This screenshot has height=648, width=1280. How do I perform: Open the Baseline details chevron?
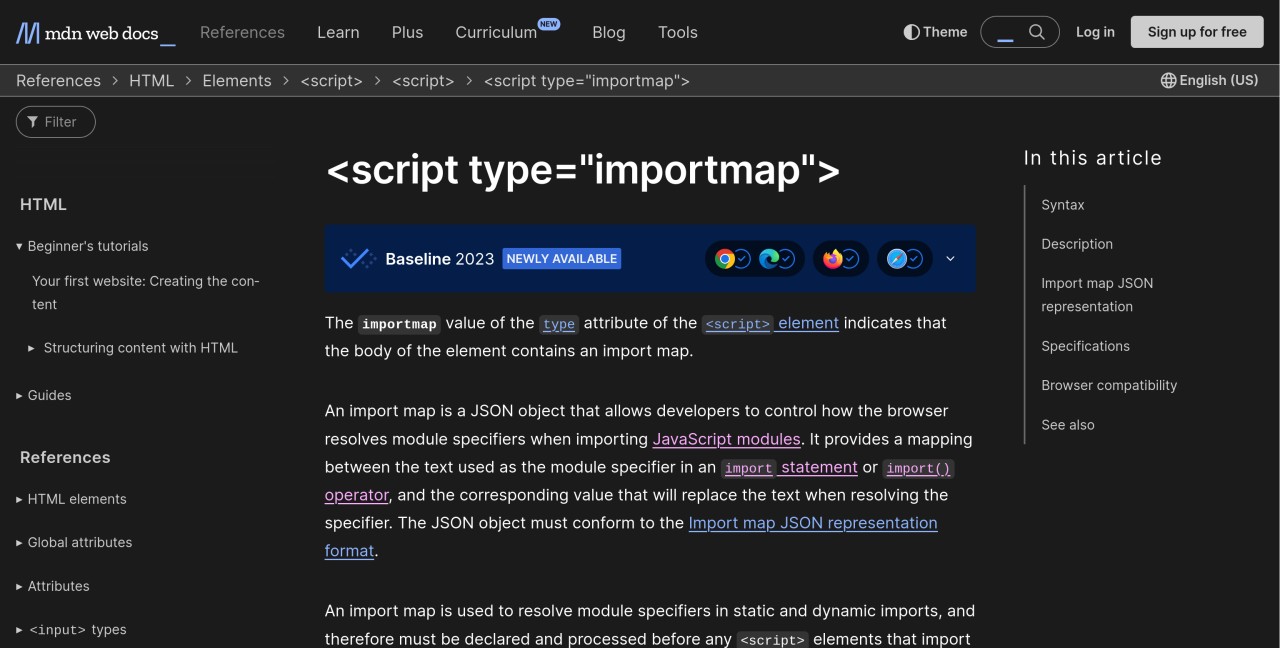949,258
